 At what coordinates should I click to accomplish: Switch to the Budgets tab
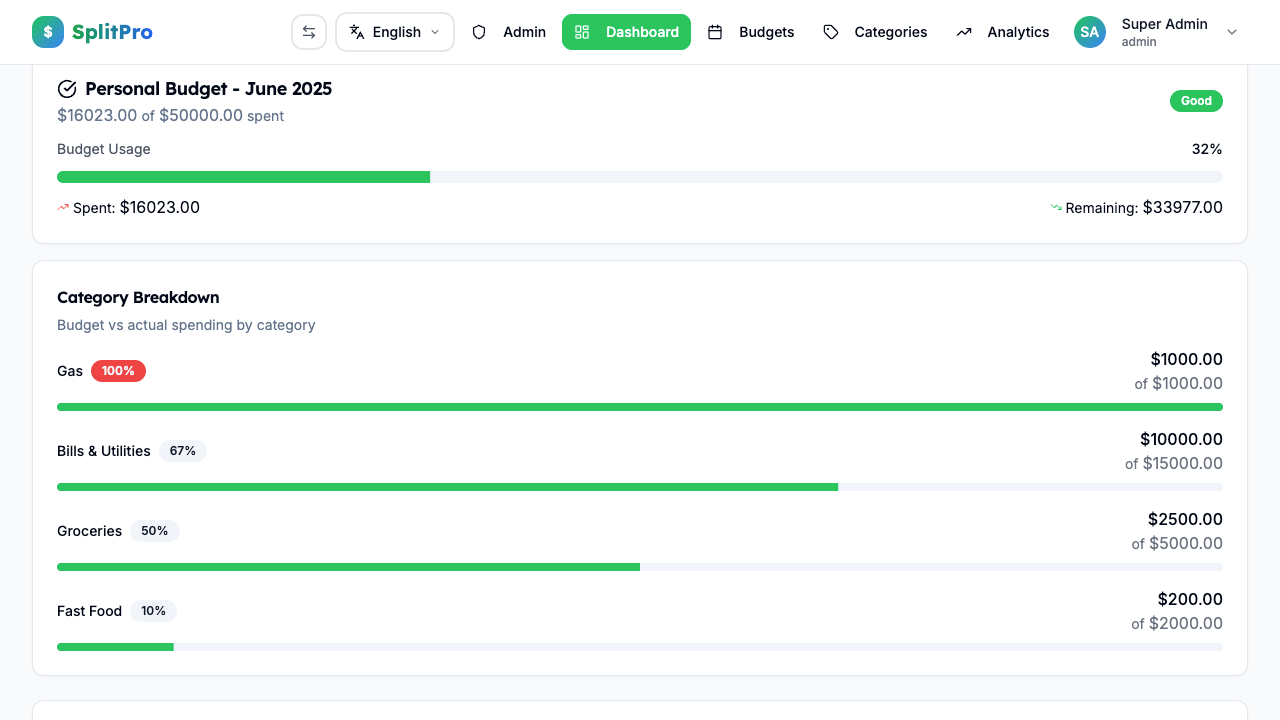(766, 32)
